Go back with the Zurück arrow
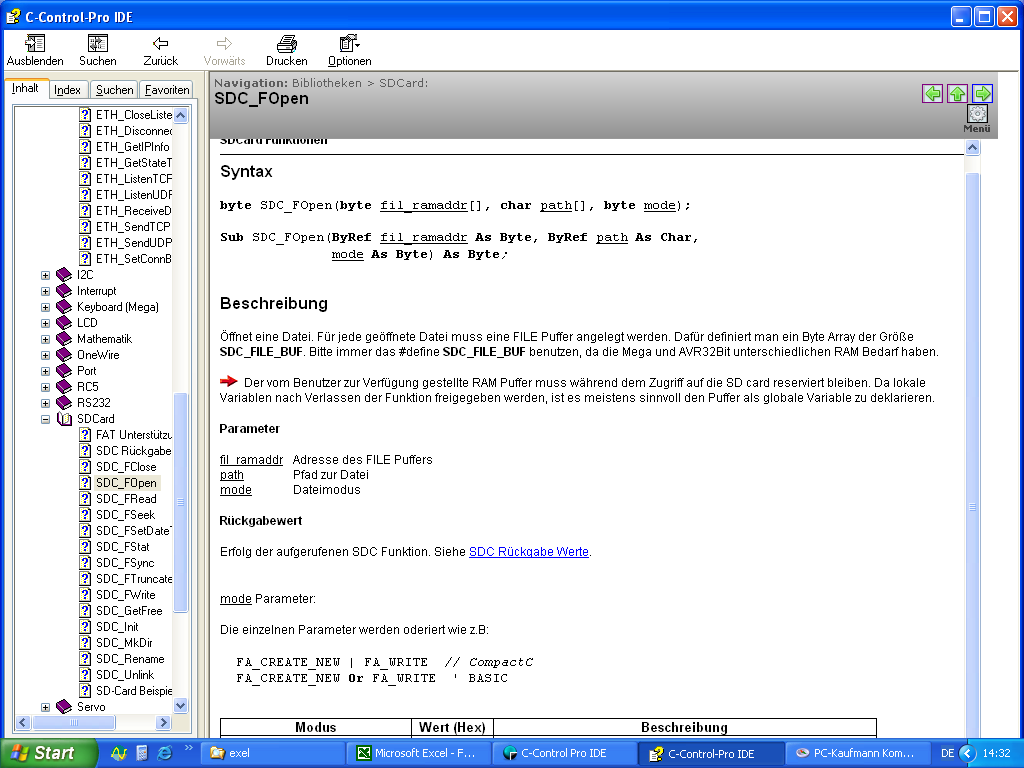This screenshot has width=1024, height=768. click(x=160, y=44)
